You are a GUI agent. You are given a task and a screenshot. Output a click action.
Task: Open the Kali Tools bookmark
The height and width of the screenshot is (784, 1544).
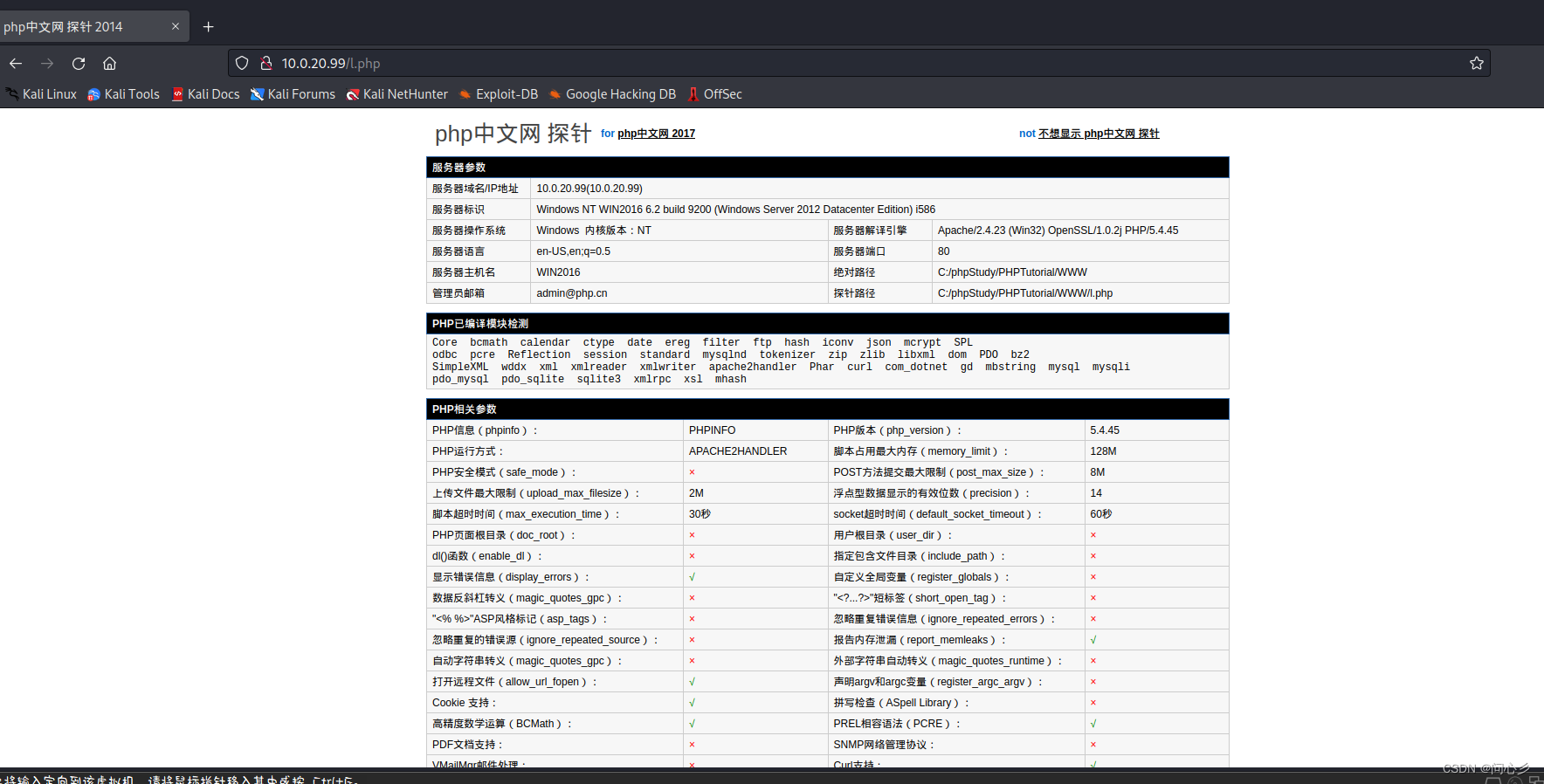[x=123, y=94]
